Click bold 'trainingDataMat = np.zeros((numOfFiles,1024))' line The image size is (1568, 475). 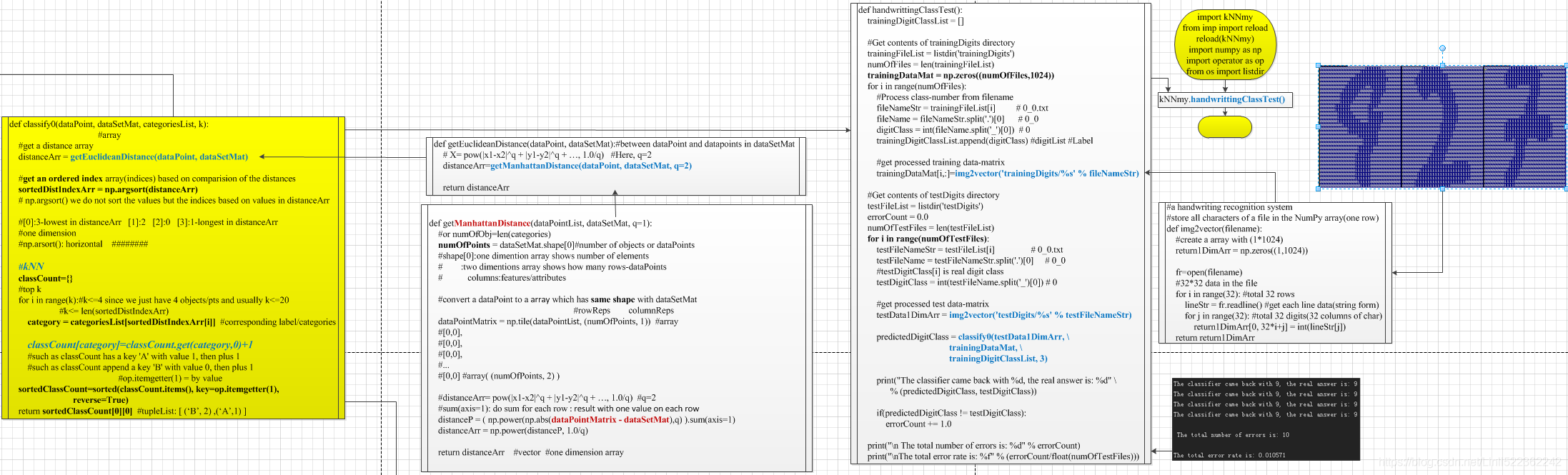click(961, 76)
